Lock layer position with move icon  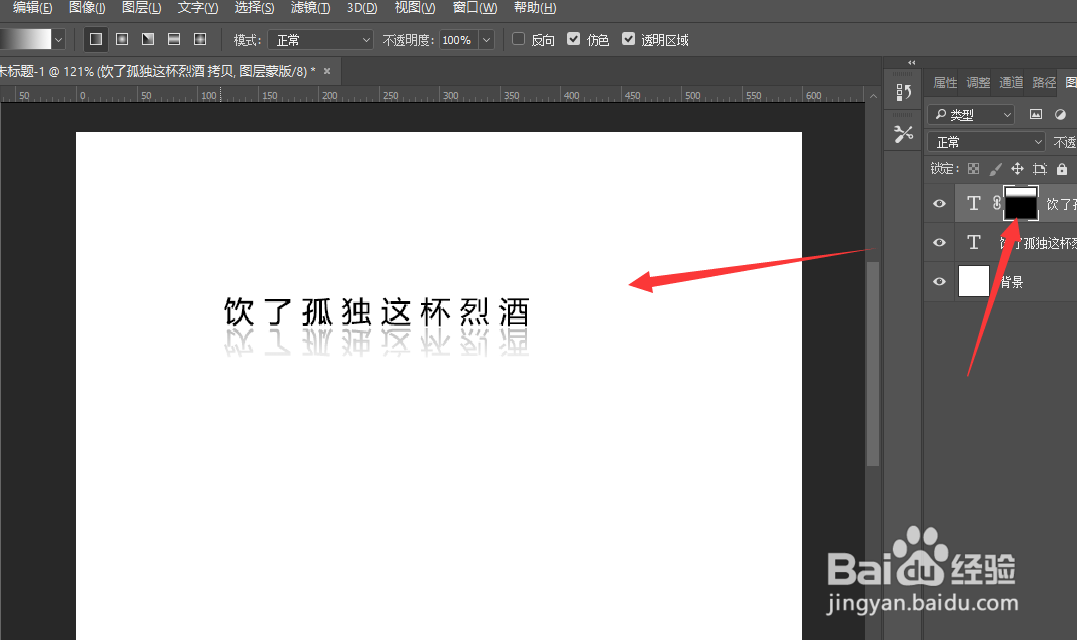pyautogui.click(x=1017, y=168)
